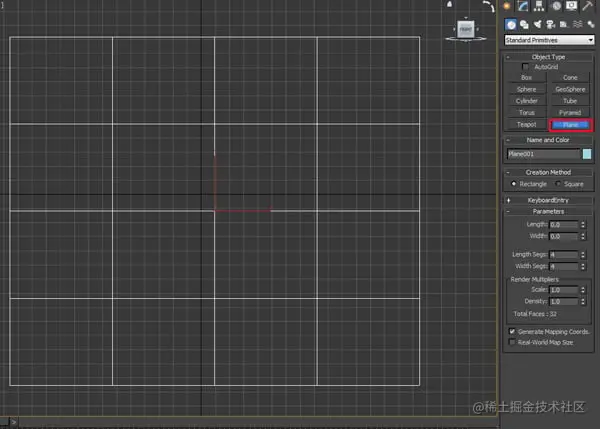Uncheck Generate Mapping Coords
The width and height of the screenshot is (600, 429).
click(512, 331)
